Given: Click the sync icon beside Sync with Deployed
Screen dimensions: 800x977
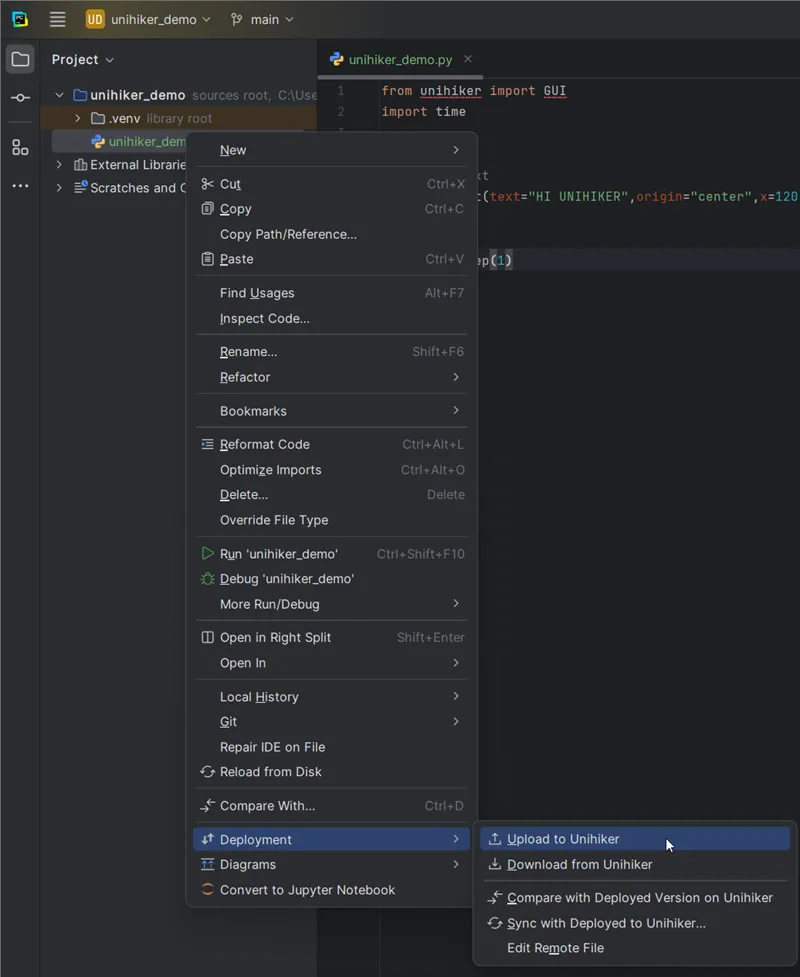Looking at the screenshot, I should tap(495, 923).
